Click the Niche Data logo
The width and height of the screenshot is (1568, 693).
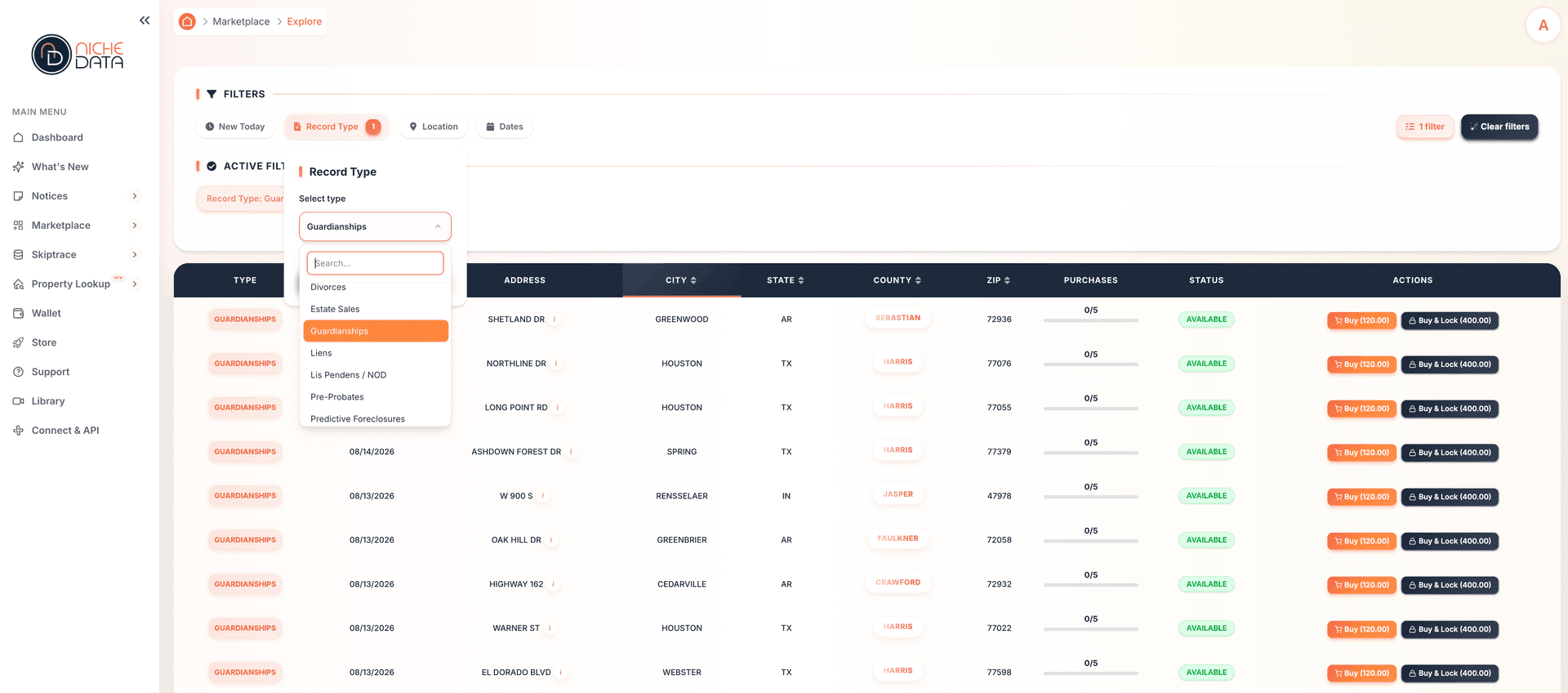coord(78,55)
